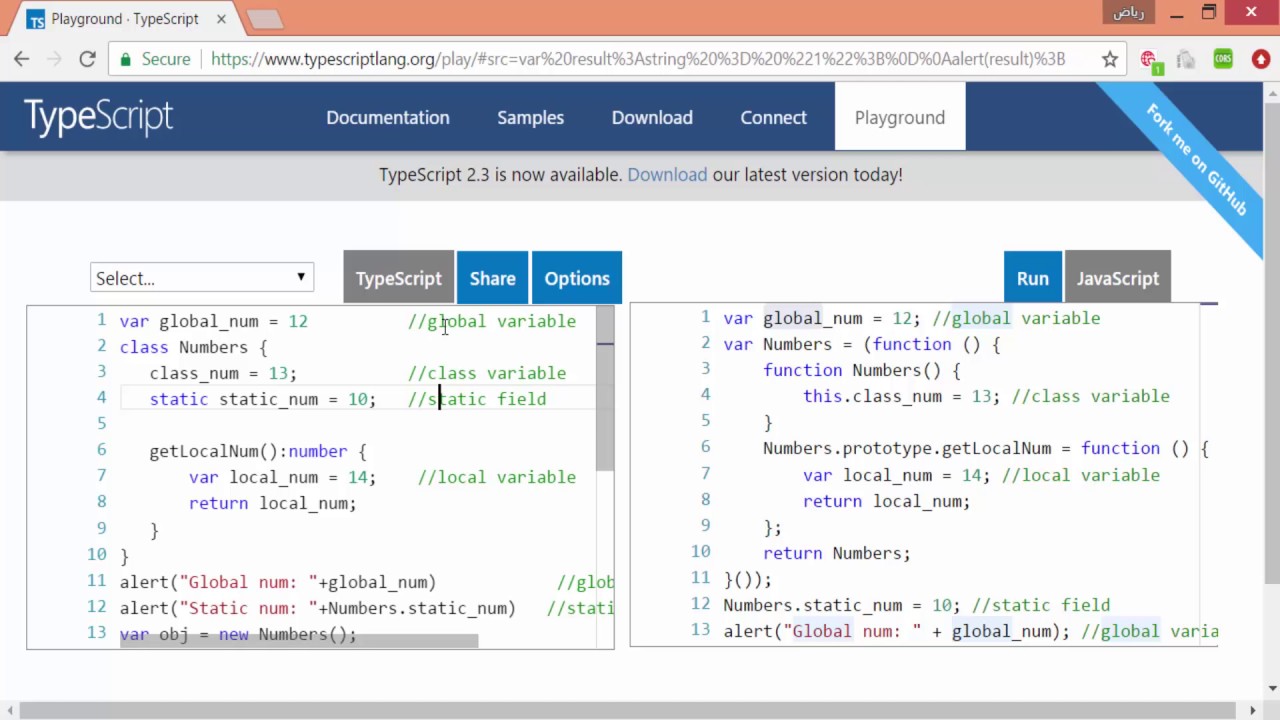Click the Chrome profile name button
This screenshot has height=720, width=1280.
pos(1128,12)
